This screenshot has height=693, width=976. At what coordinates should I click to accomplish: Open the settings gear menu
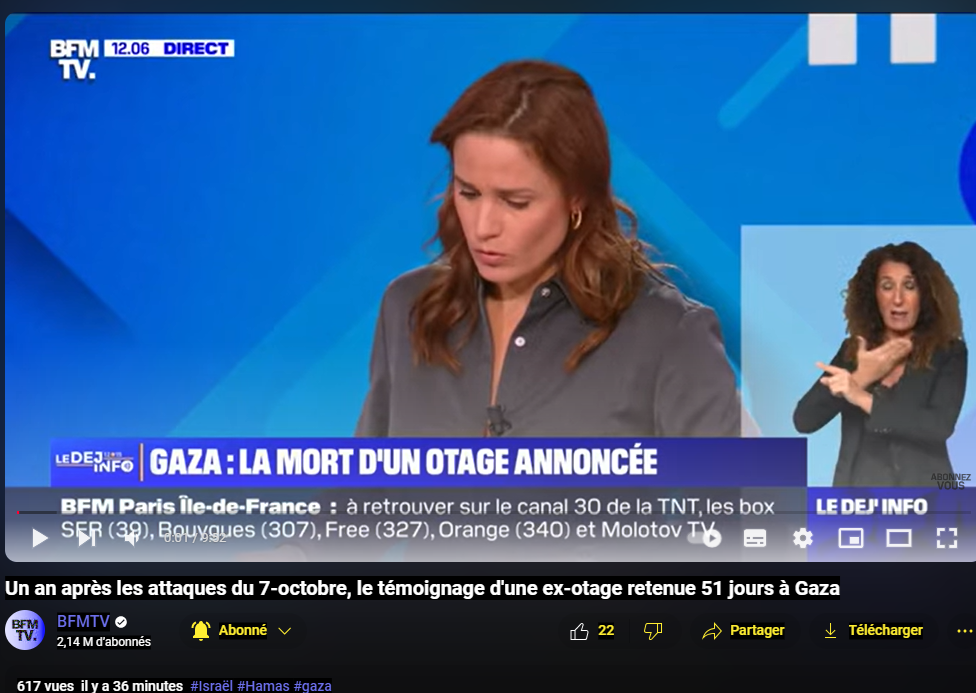802,538
